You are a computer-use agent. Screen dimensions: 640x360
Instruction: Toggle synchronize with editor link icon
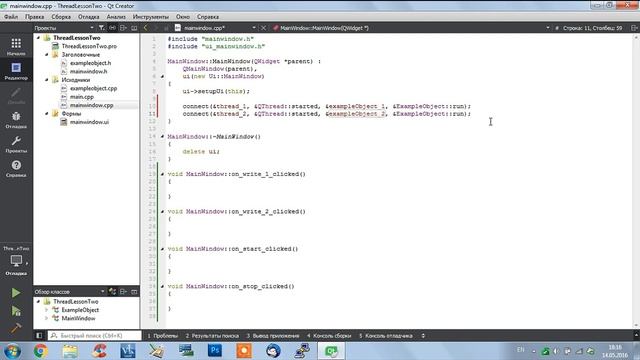112,28
